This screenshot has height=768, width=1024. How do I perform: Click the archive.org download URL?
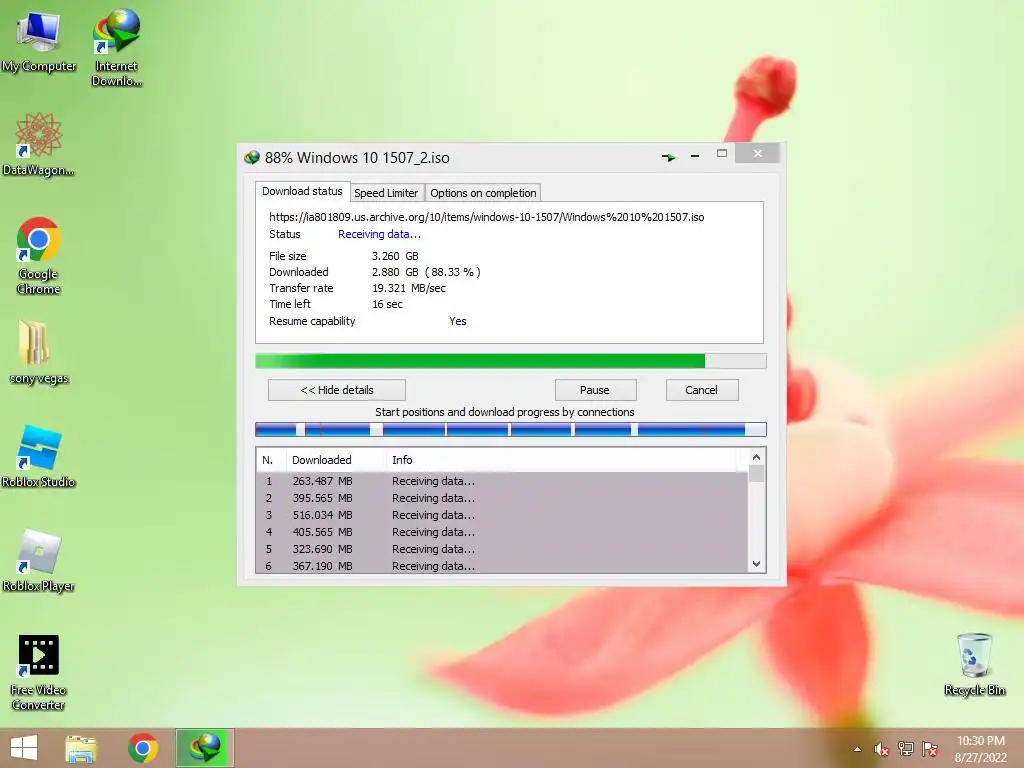tap(487, 217)
